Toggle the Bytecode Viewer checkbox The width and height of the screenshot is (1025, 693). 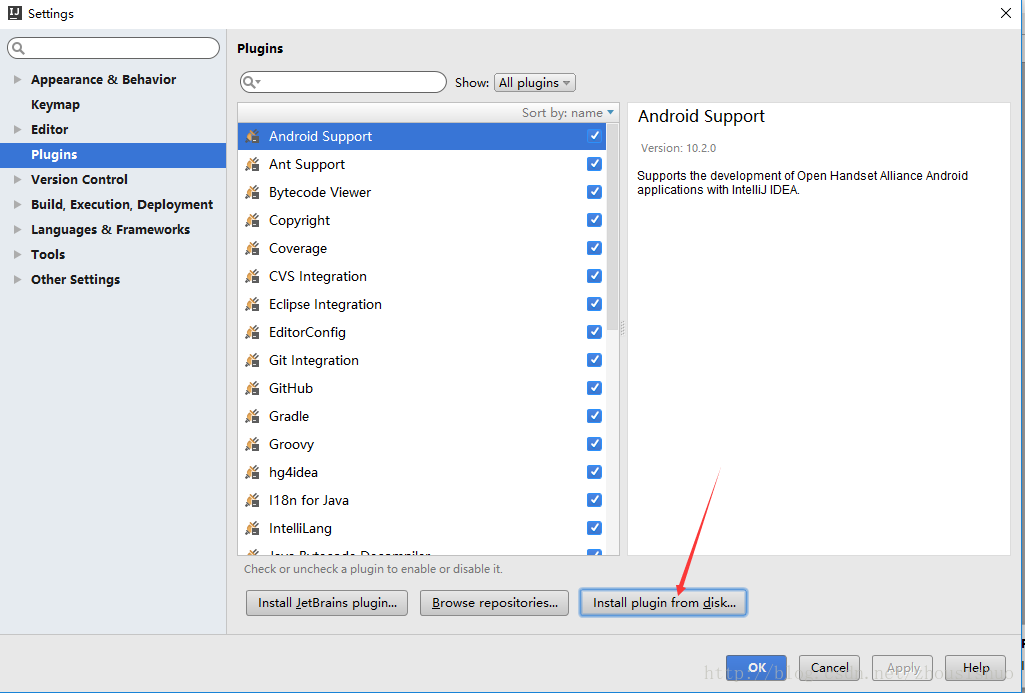[x=594, y=192]
